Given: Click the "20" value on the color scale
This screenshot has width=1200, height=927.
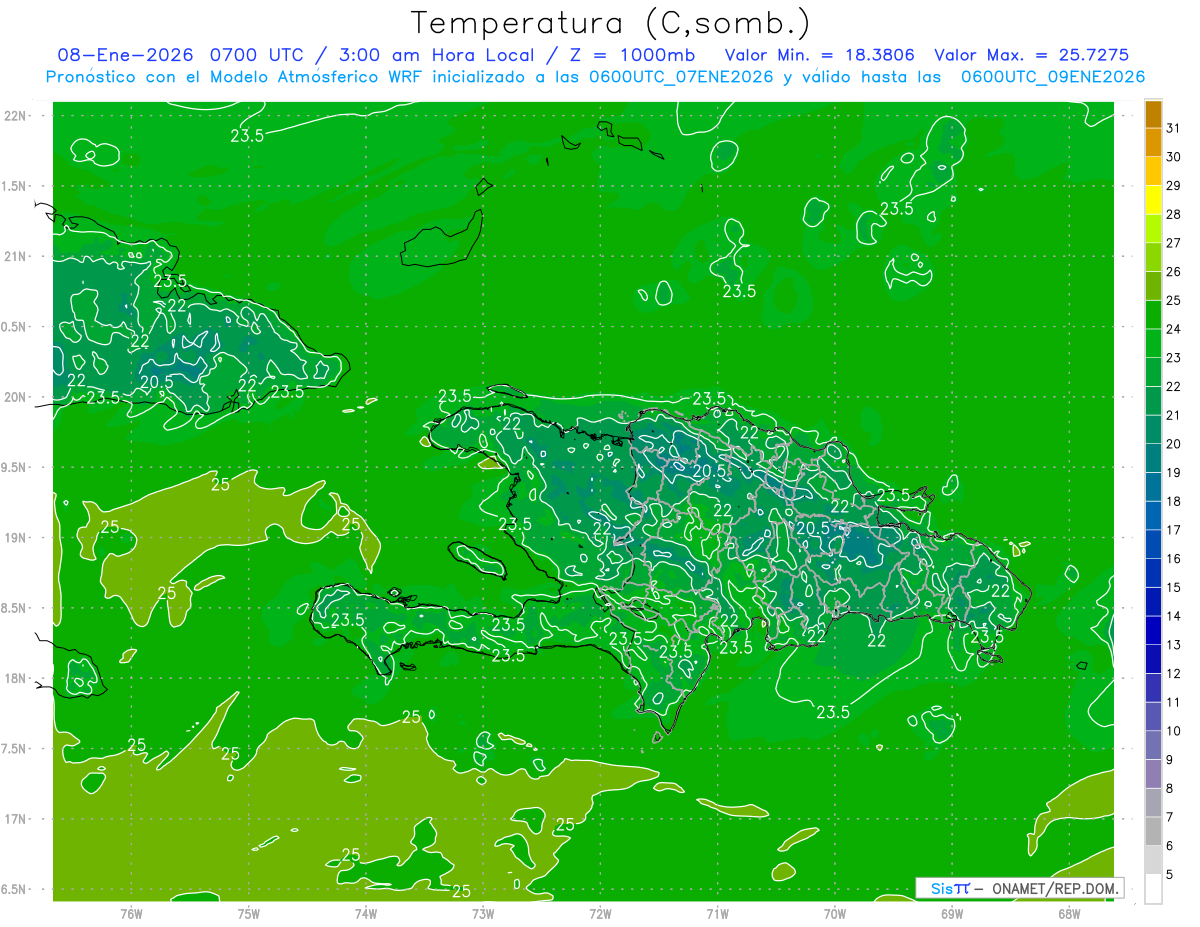Looking at the screenshot, I should click(1175, 444).
